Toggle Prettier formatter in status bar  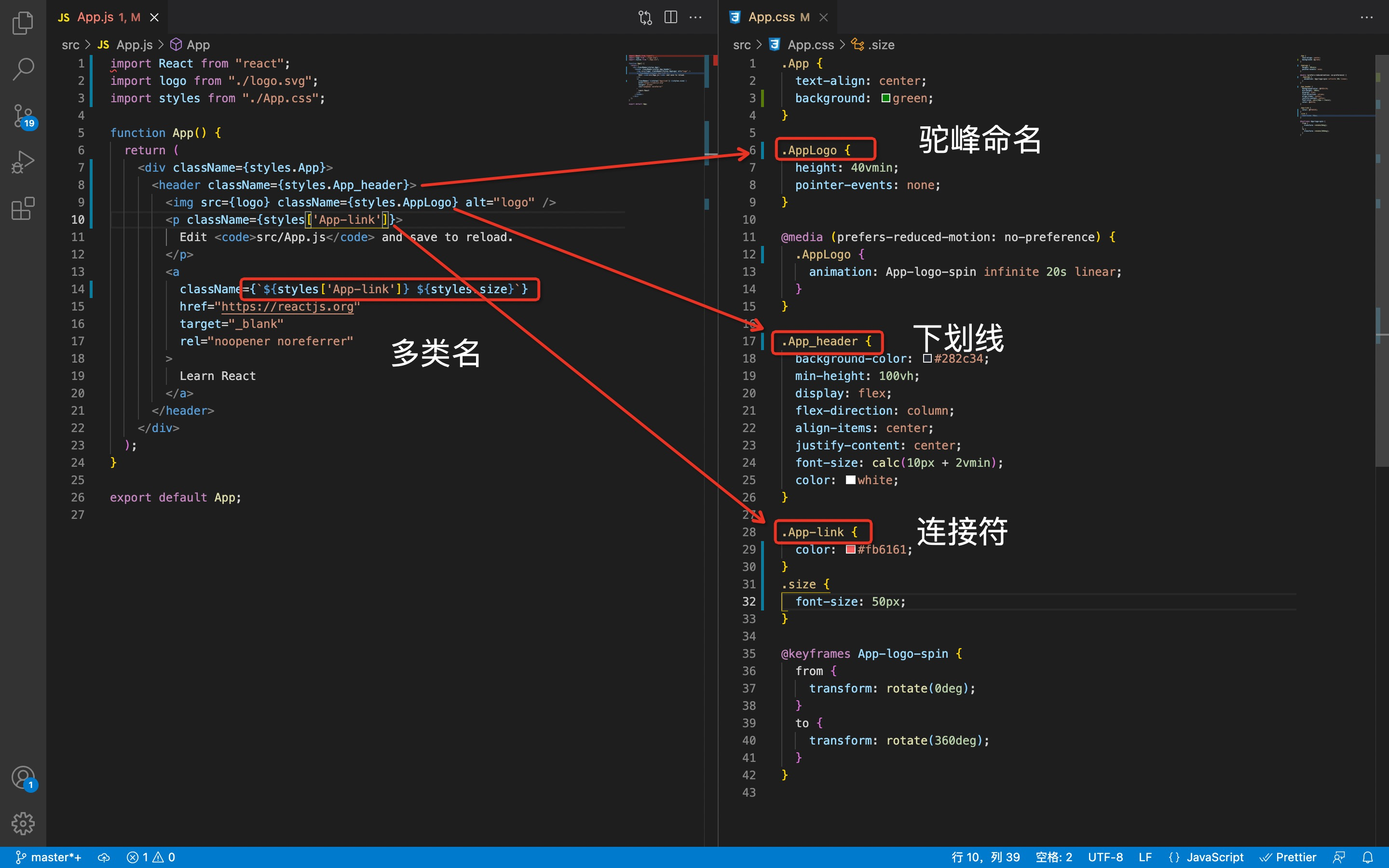(x=1289, y=857)
